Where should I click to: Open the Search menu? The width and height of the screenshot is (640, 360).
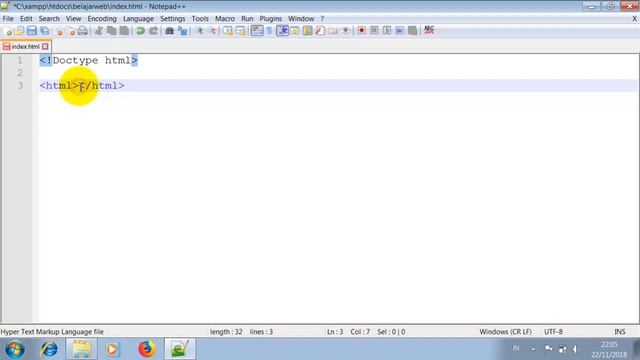49,19
